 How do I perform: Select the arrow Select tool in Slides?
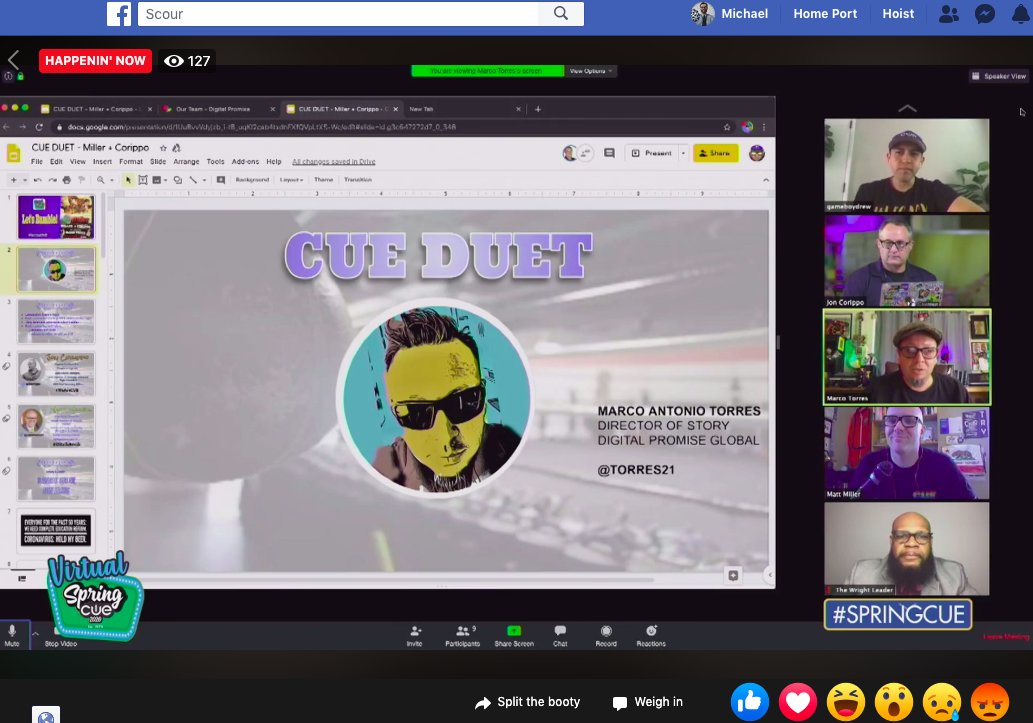point(128,180)
